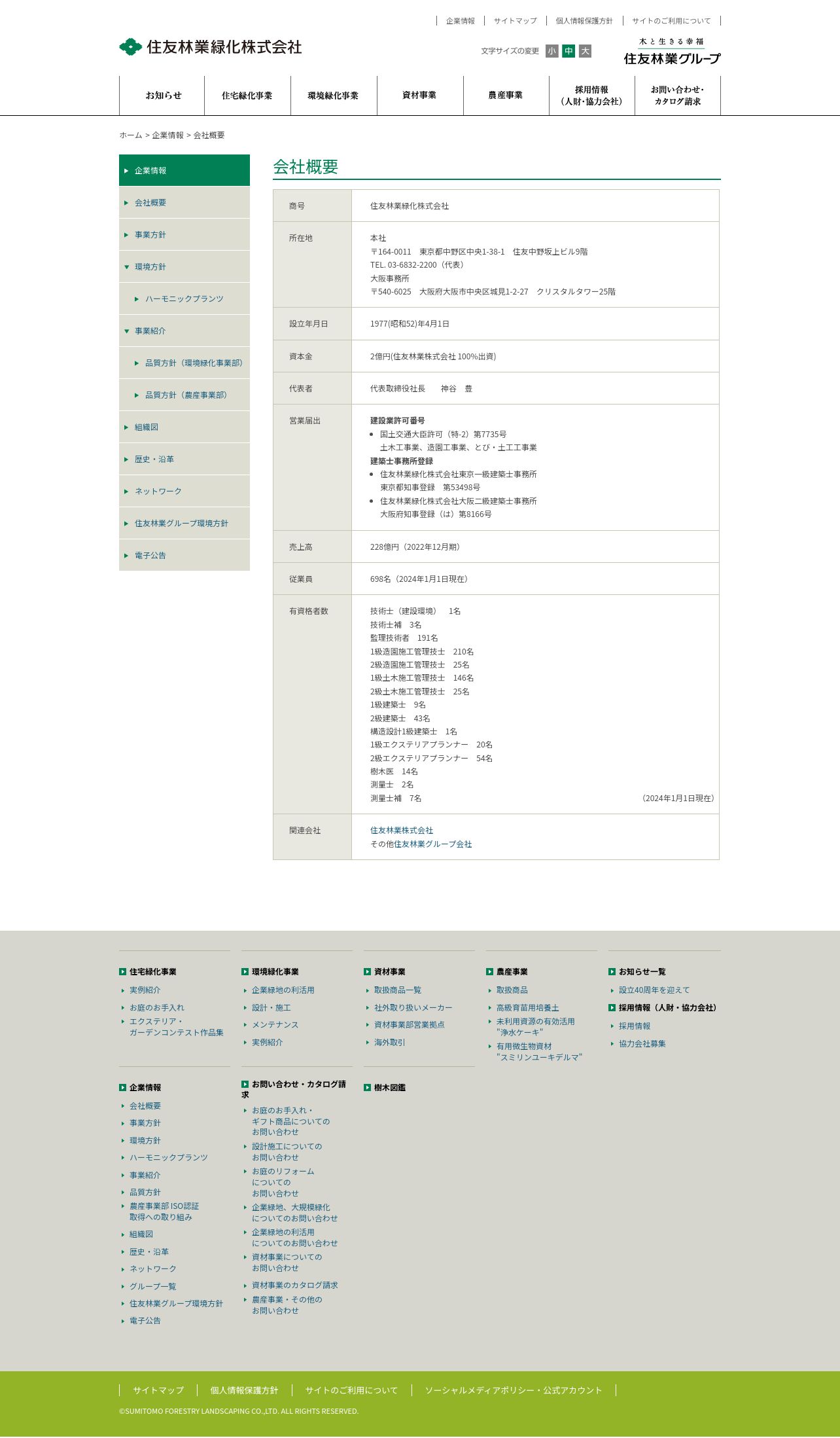Open footer グループ一覧 link
This screenshot has width=840, height=1438.
tap(153, 1287)
